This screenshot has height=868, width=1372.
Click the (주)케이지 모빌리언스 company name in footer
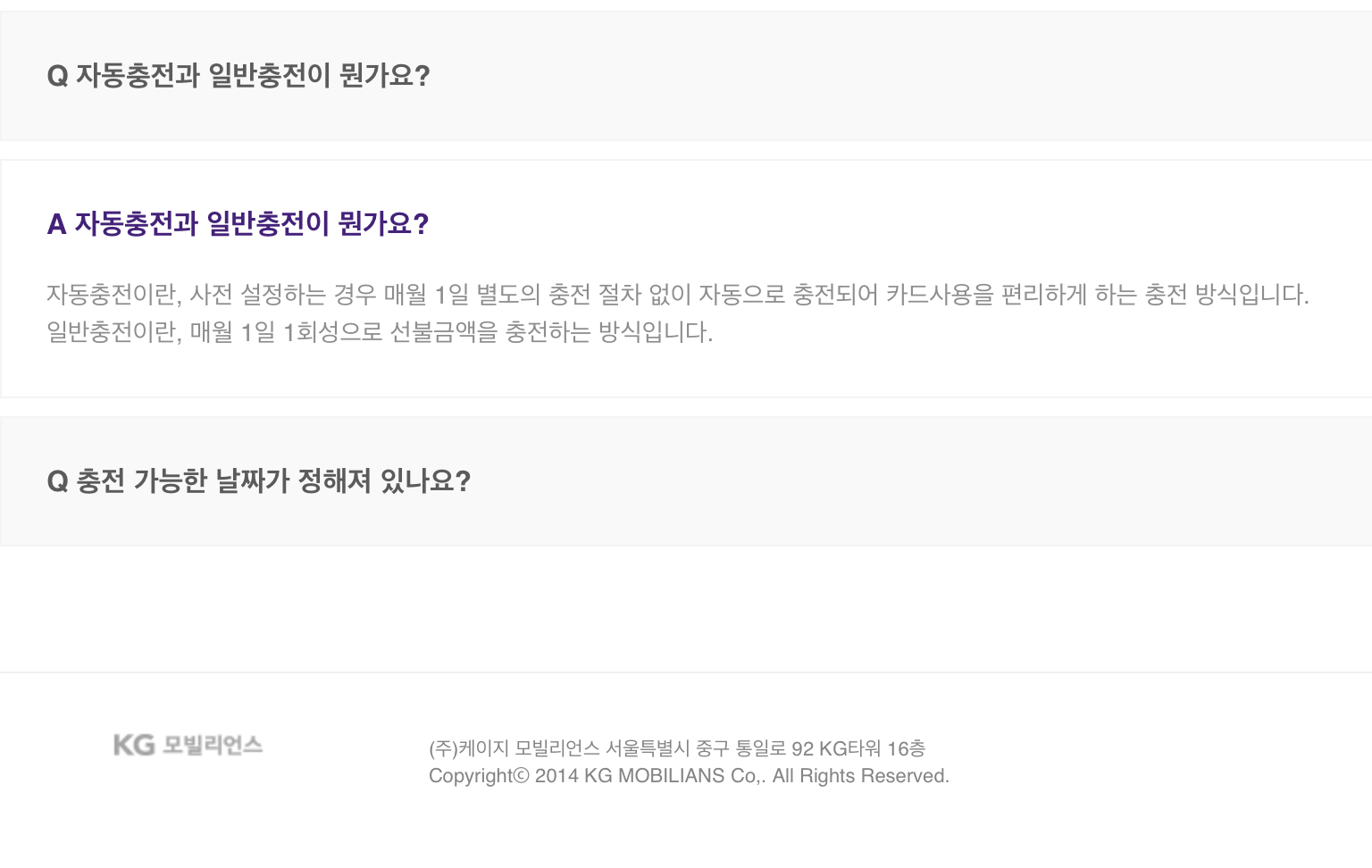click(x=514, y=748)
